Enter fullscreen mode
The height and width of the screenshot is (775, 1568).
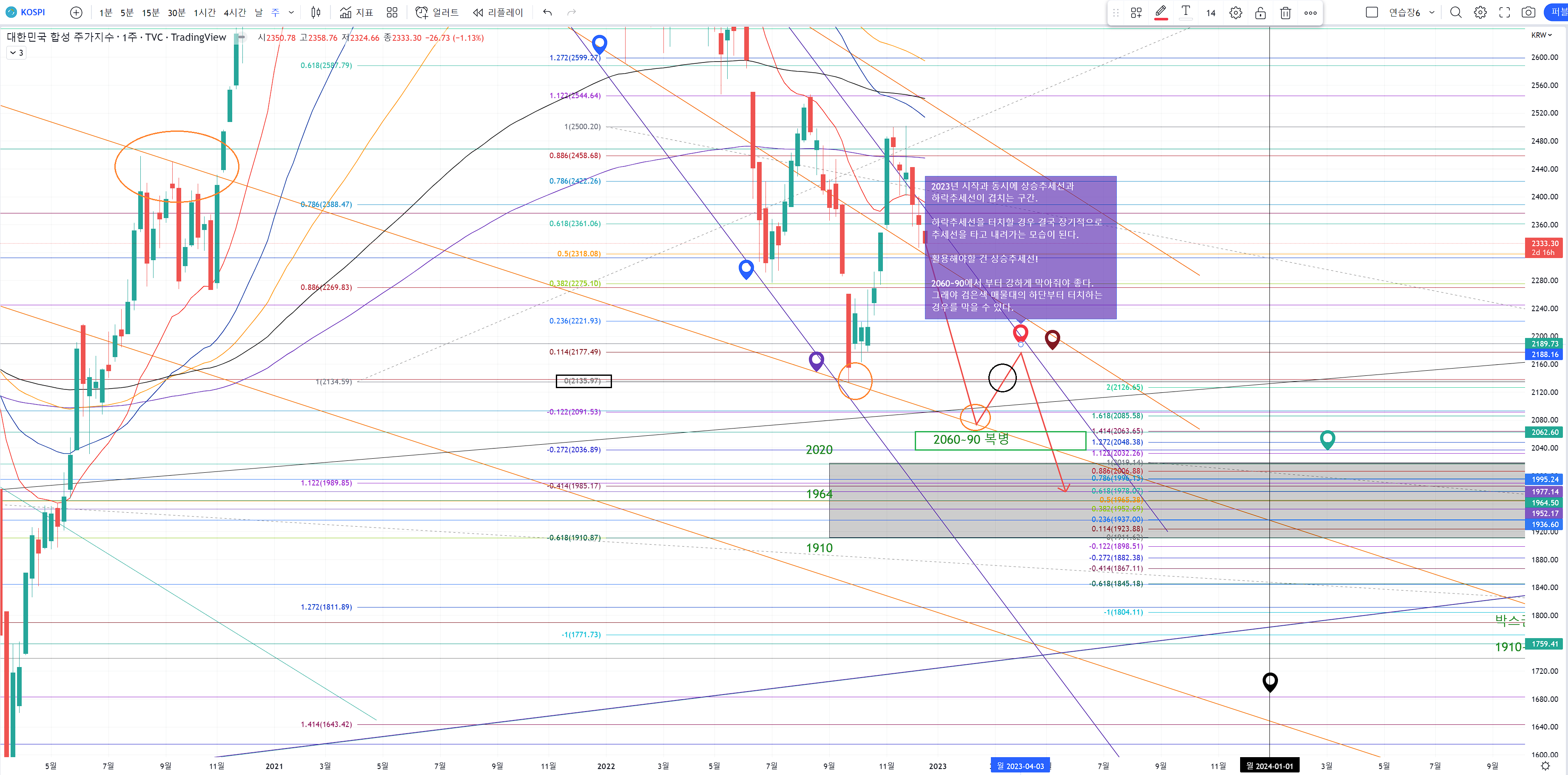point(1504,12)
